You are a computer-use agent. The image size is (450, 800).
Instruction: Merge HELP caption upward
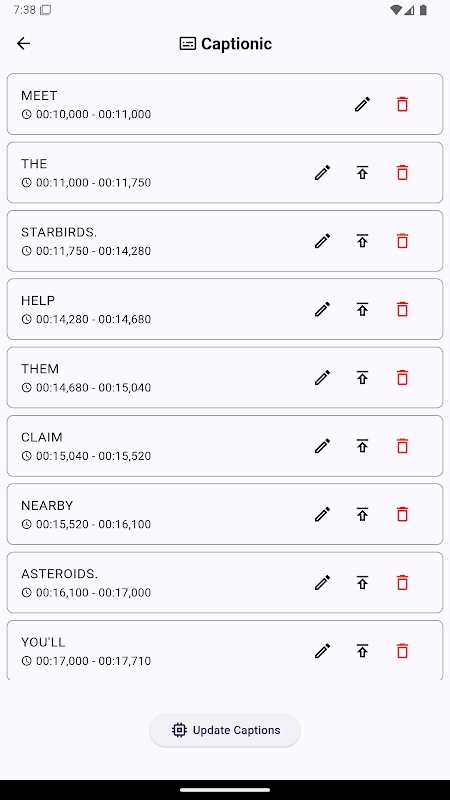click(362, 310)
